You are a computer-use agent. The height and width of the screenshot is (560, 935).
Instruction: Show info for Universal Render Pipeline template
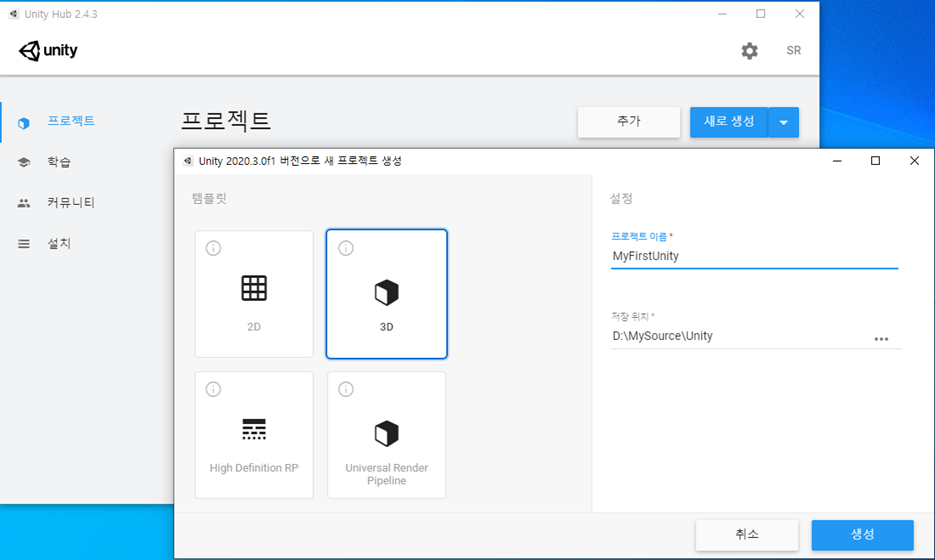click(346, 389)
